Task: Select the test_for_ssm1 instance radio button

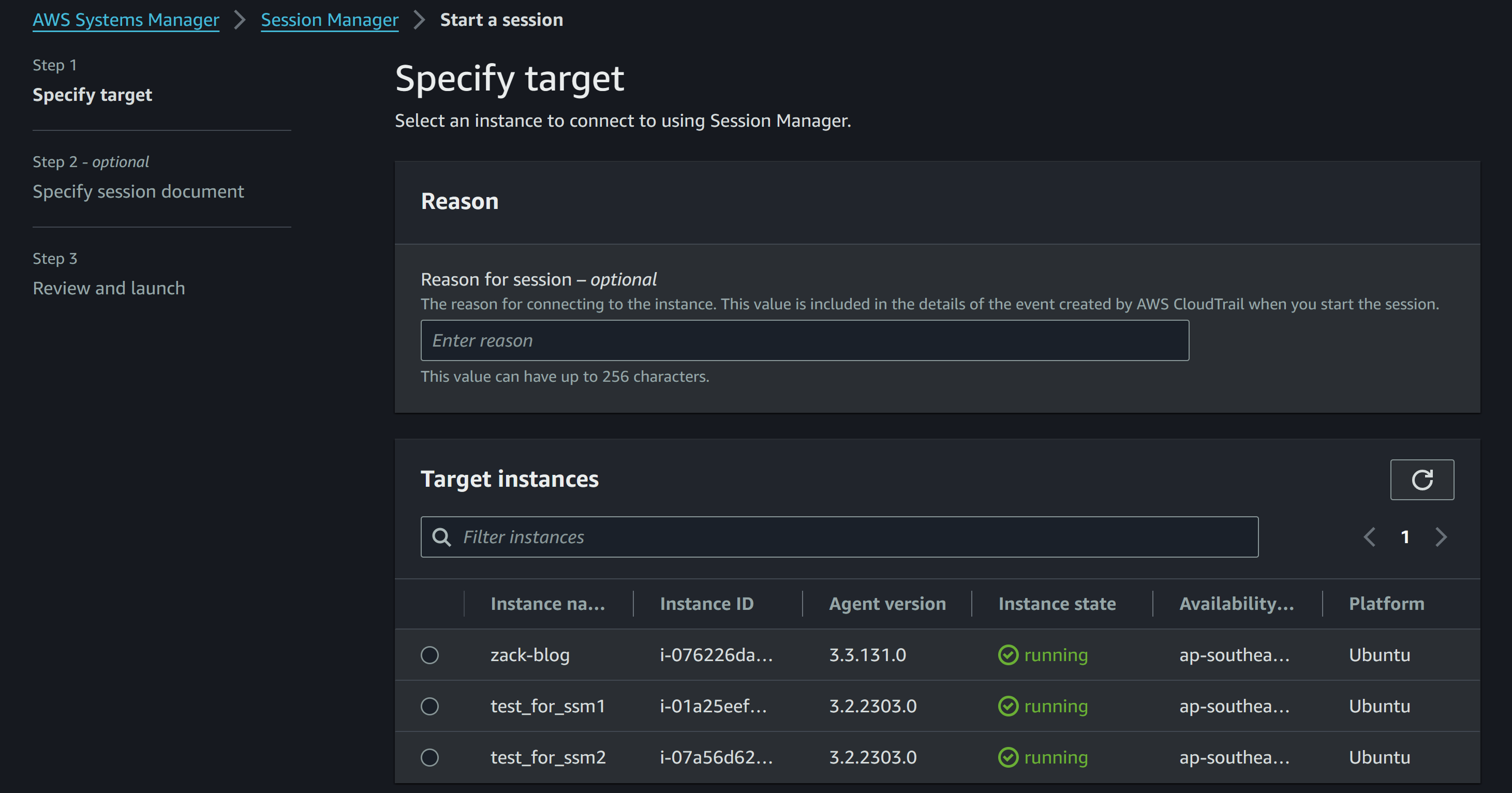Action: tap(429, 706)
